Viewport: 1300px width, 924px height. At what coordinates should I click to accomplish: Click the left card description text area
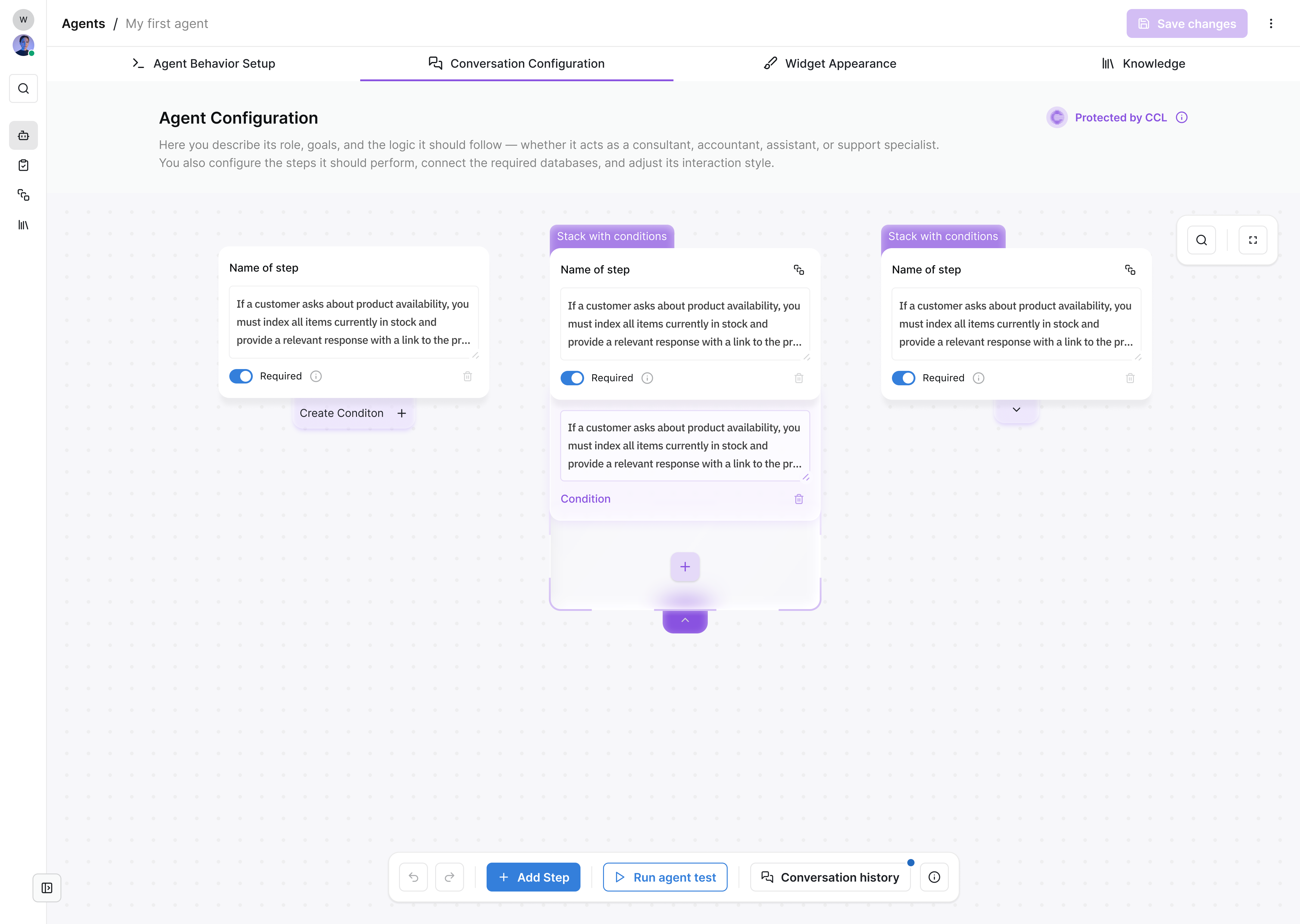(354, 323)
